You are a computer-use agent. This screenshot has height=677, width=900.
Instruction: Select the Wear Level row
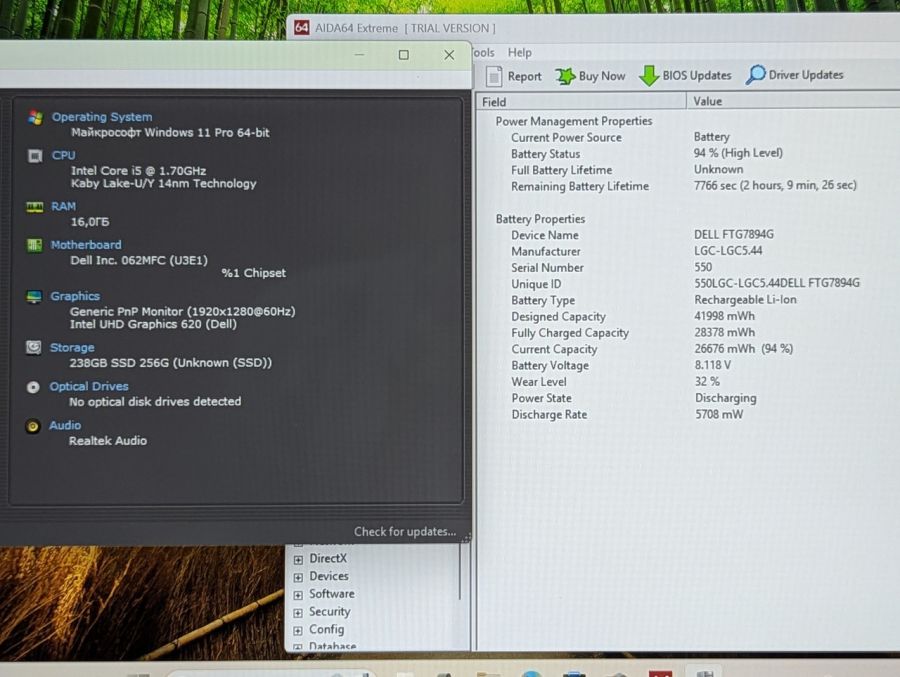pos(689,382)
